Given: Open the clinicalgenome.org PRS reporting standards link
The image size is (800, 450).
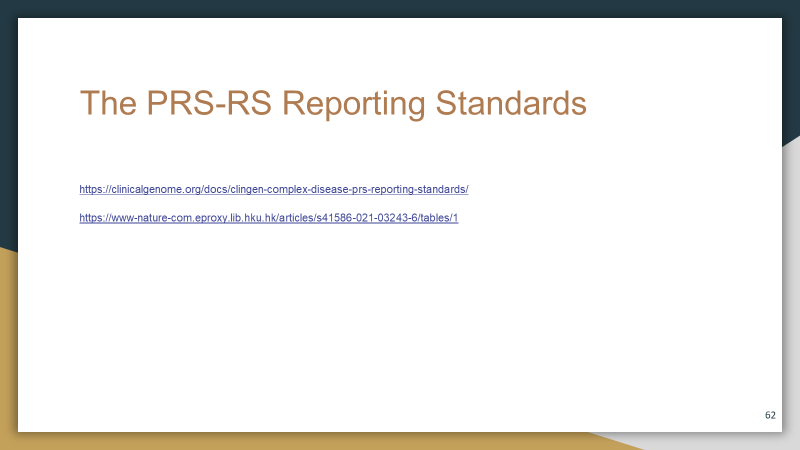Looking at the screenshot, I should point(273,189).
